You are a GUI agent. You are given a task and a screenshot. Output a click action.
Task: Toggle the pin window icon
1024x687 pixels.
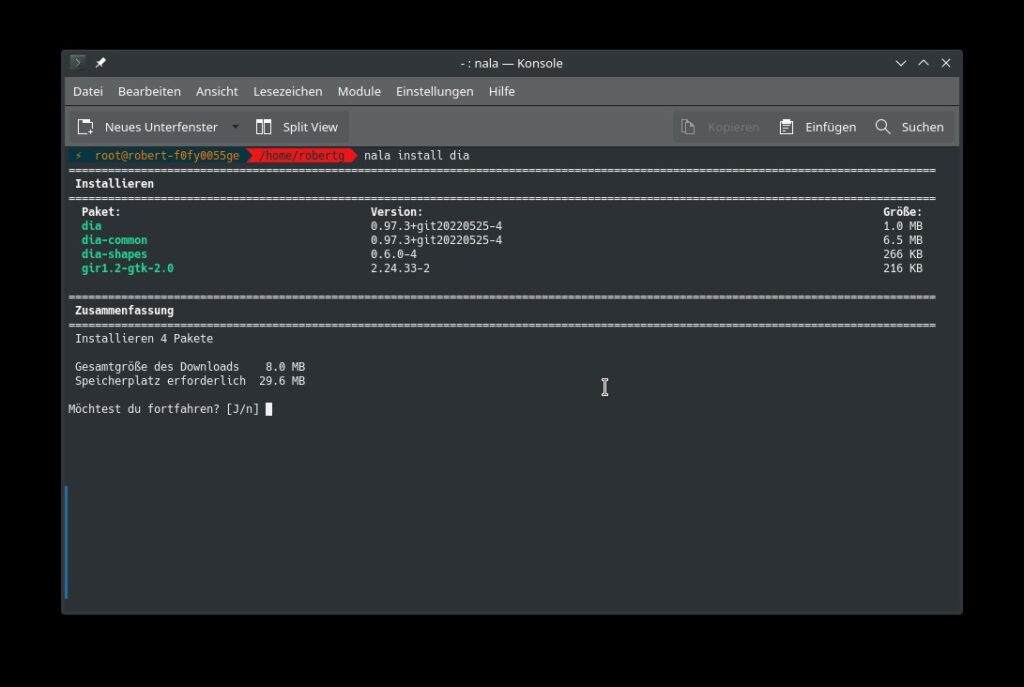coord(101,63)
